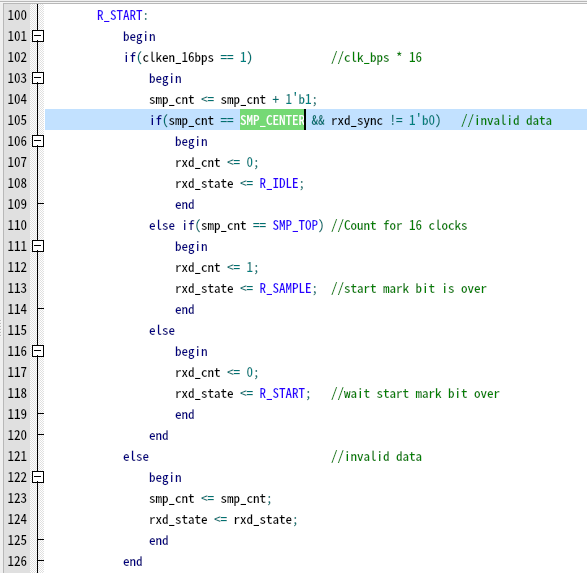Click rxd_cnt <= 0 on line 107
This screenshot has width=587, height=573.
coord(214,162)
